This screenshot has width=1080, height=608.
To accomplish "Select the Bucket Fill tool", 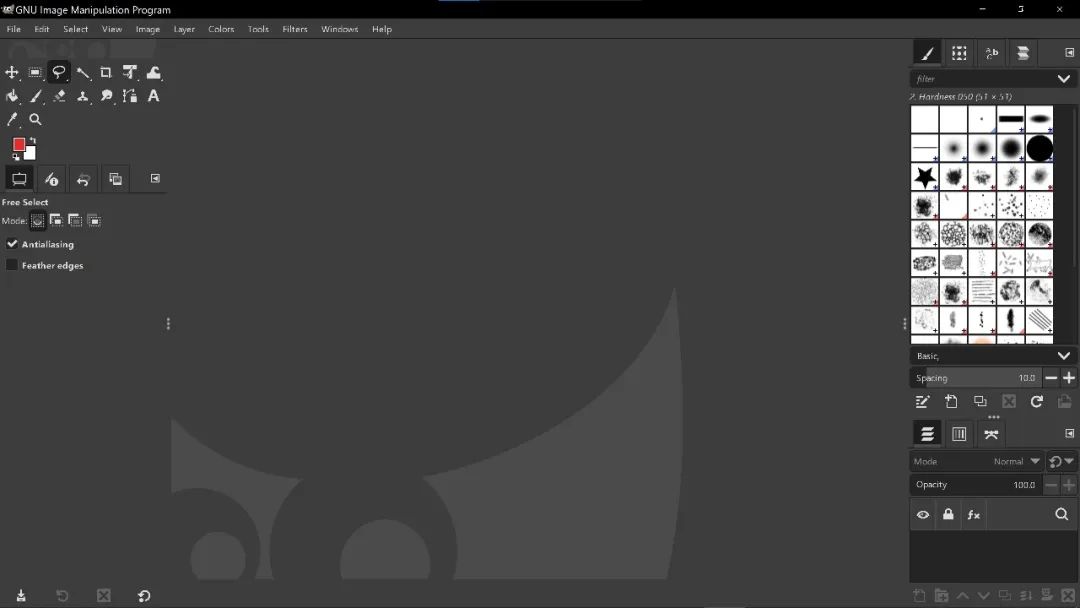I will pyautogui.click(x=12, y=96).
